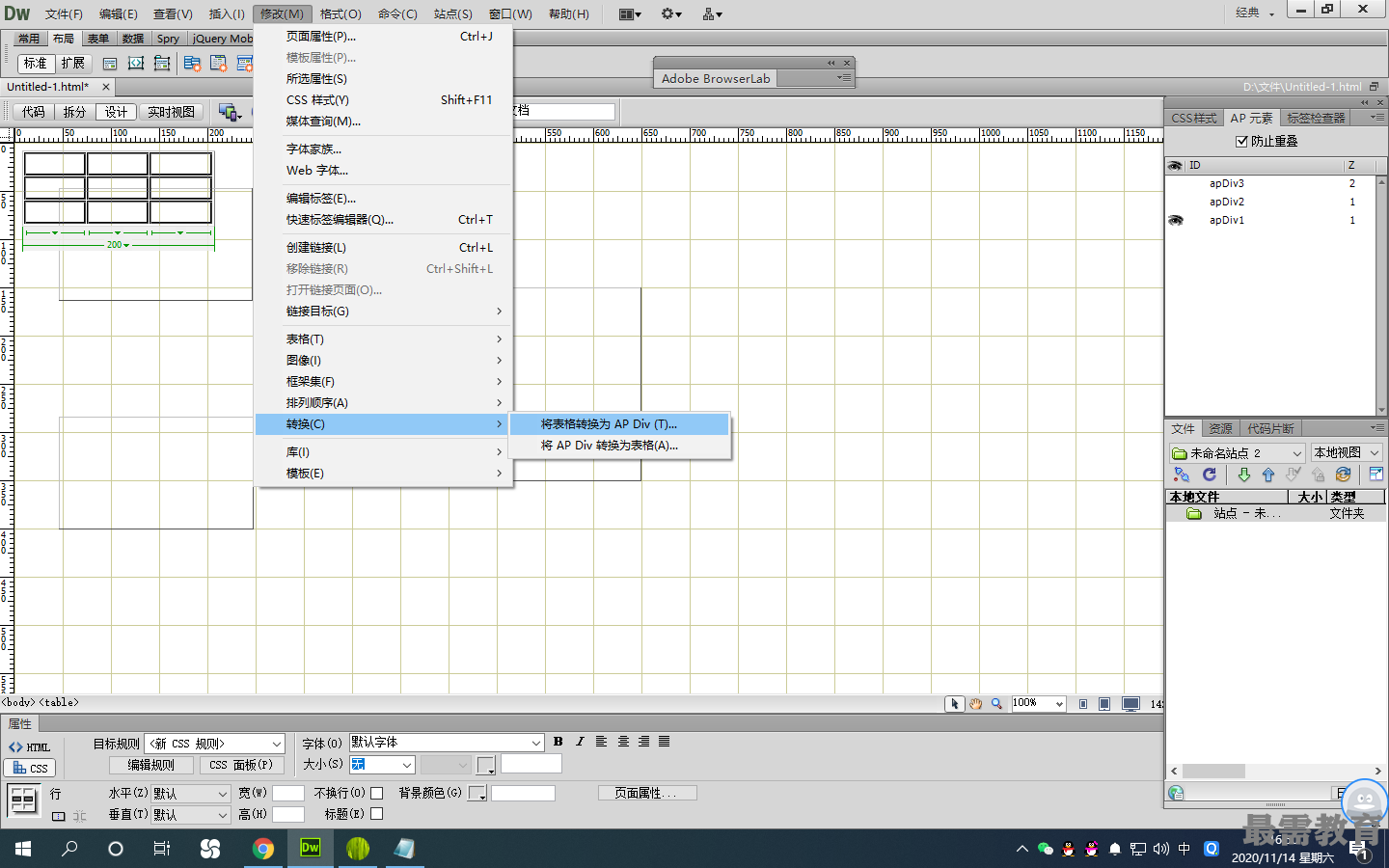Toggle visibility eye for apDiv1
Viewport: 1389px width, 868px height.
pos(1176,220)
